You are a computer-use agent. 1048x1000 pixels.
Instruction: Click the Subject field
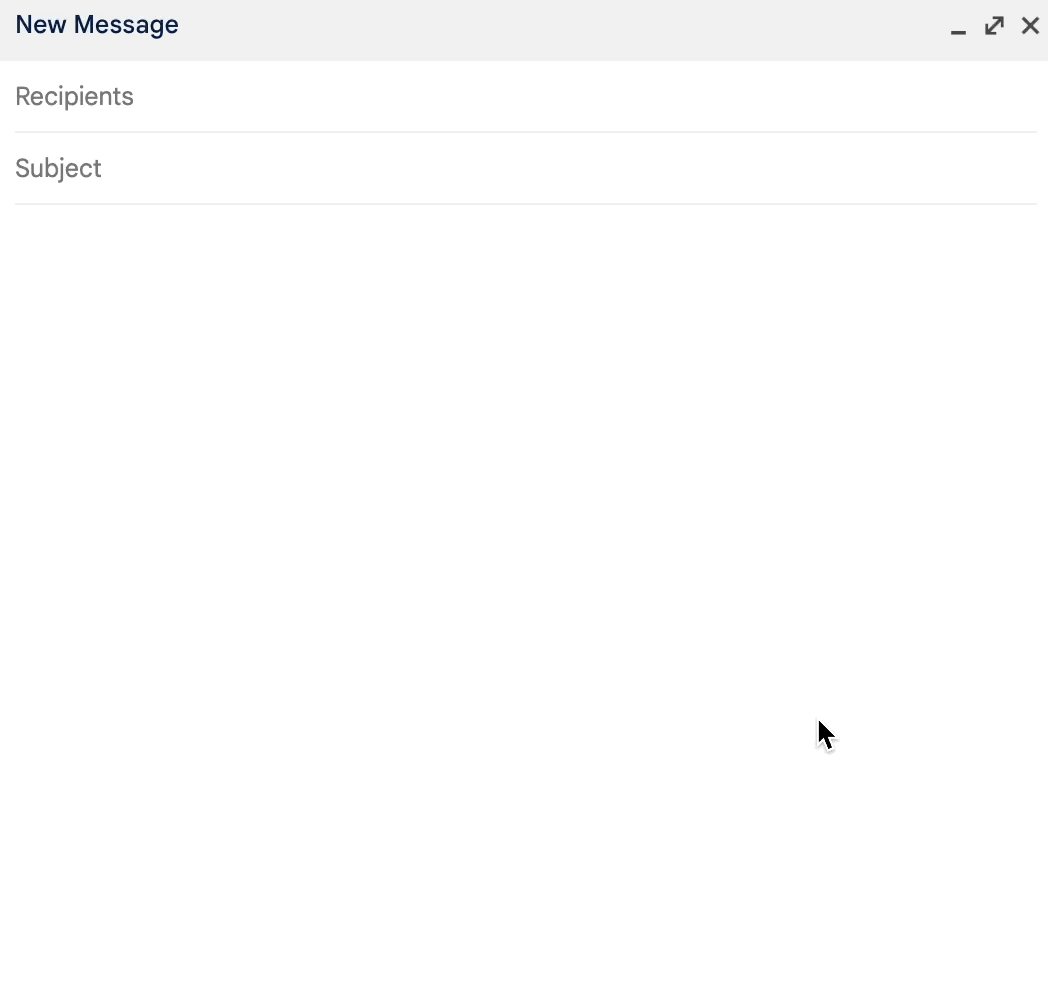[525, 168]
